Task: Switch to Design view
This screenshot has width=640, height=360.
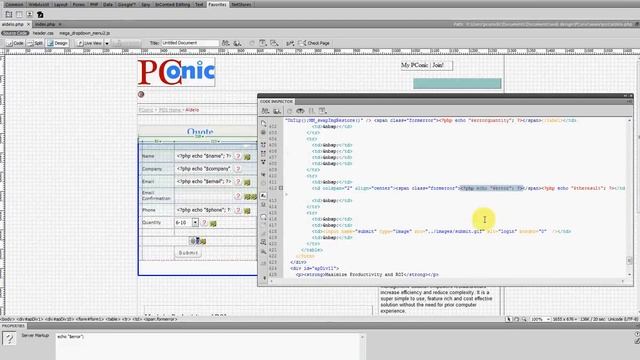Action: [x=57, y=43]
